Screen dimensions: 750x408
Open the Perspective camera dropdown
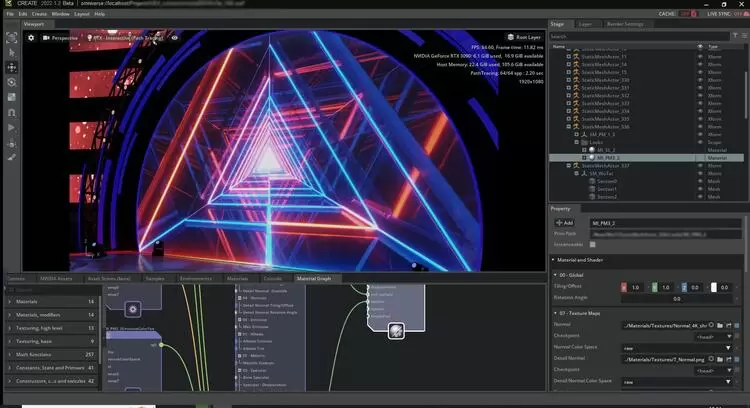coord(62,37)
